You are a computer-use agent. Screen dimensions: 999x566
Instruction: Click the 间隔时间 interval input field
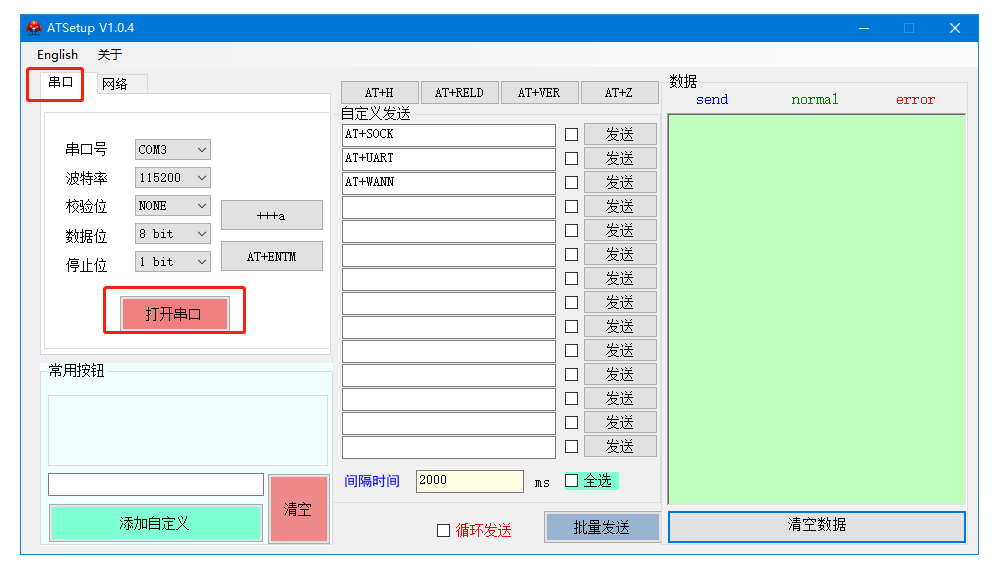point(469,481)
